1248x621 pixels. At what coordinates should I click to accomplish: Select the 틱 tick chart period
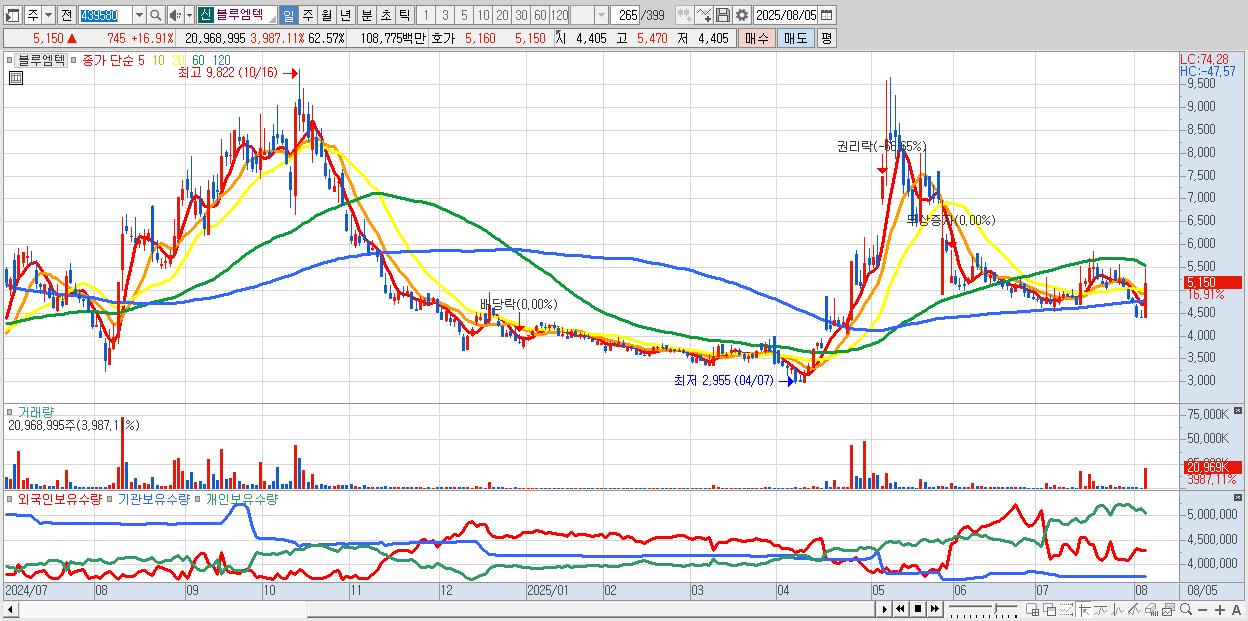click(404, 15)
